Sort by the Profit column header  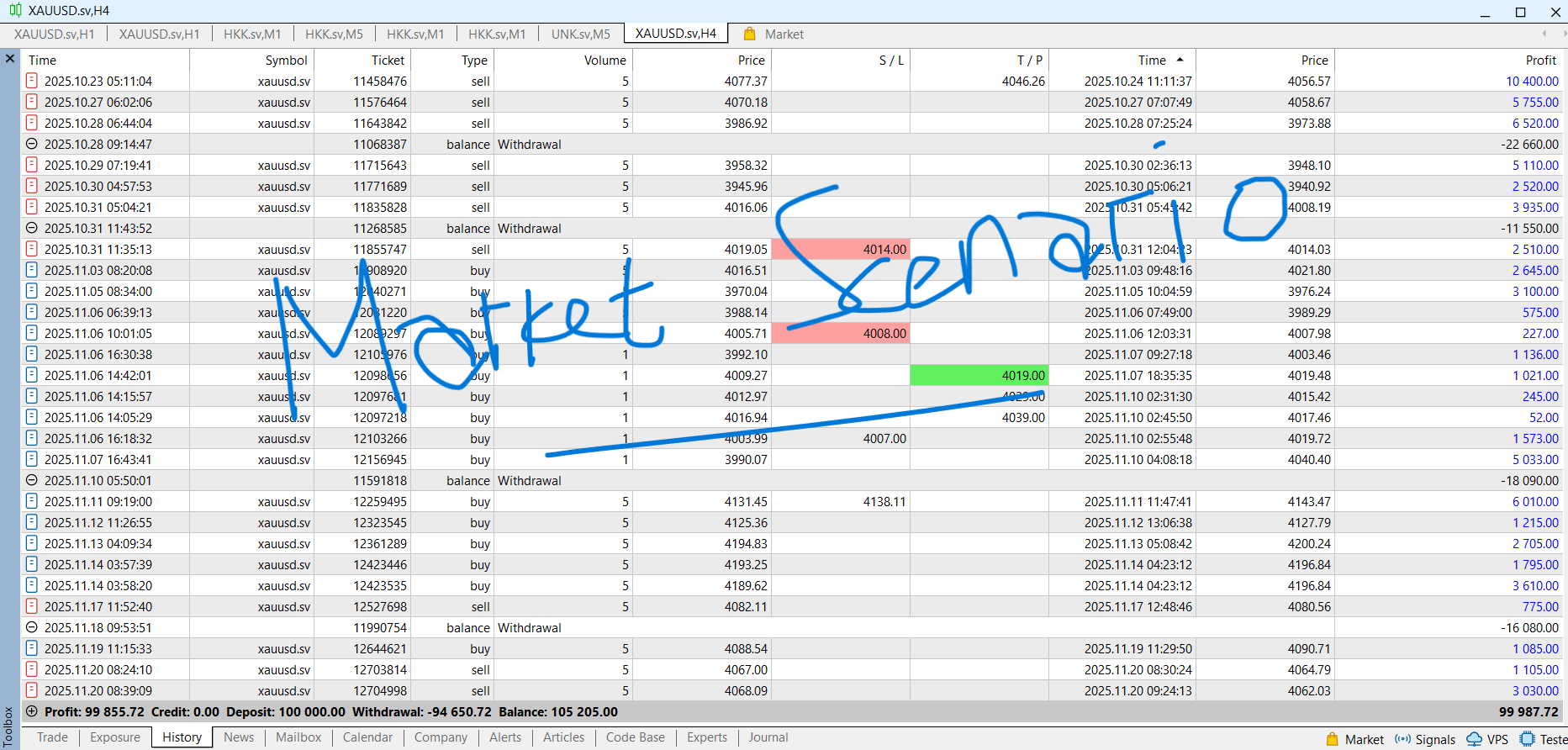(x=1449, y=60)
